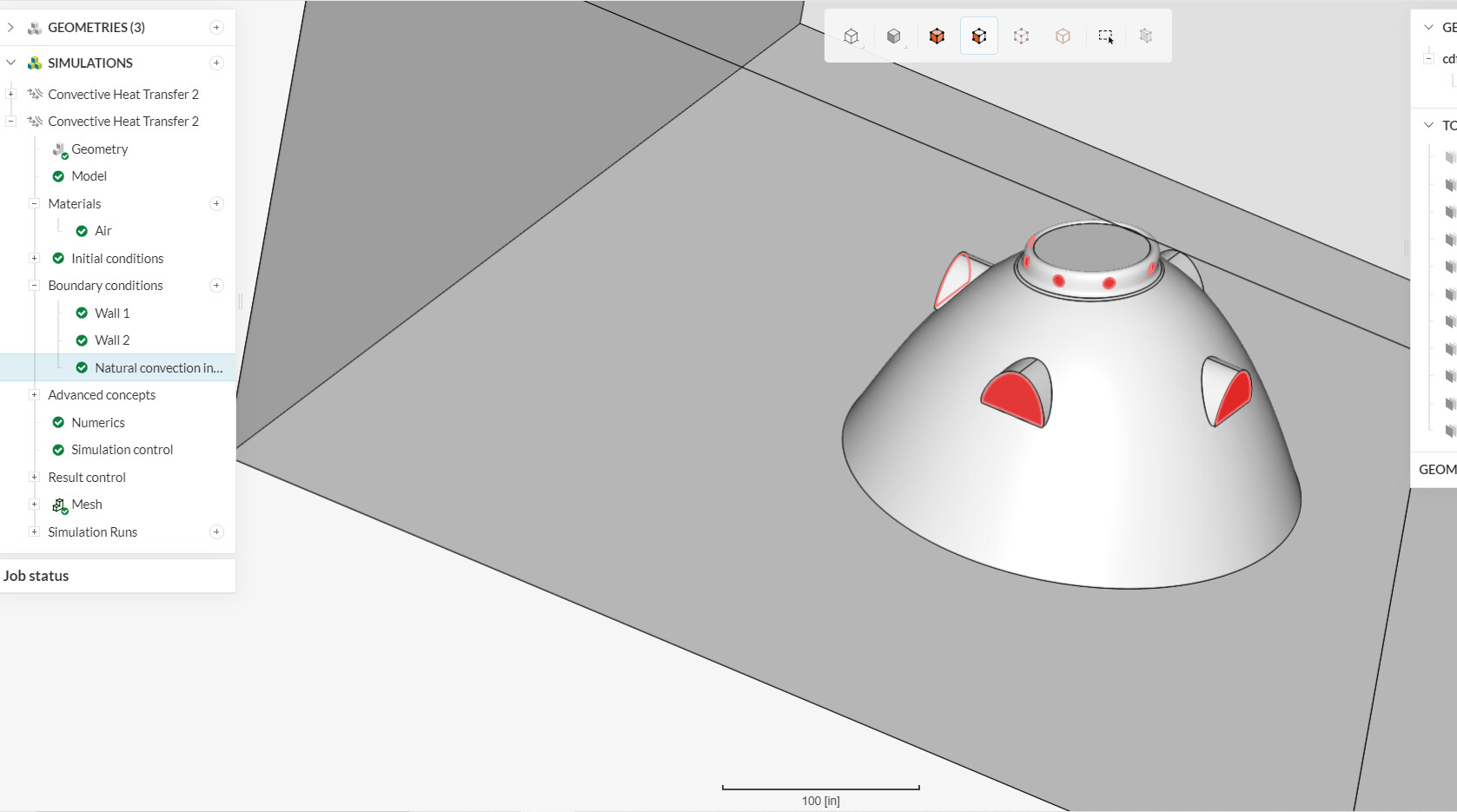Screen dimensions: 1457x812
Task: Collapse the right-side topology section chevron
Action: point(1428,125)
